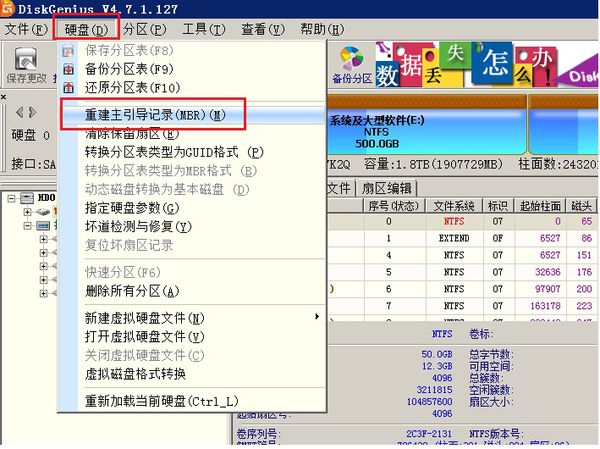Select row with starting cylinder 97907
The image size is (600, 449).
(462, 289)
